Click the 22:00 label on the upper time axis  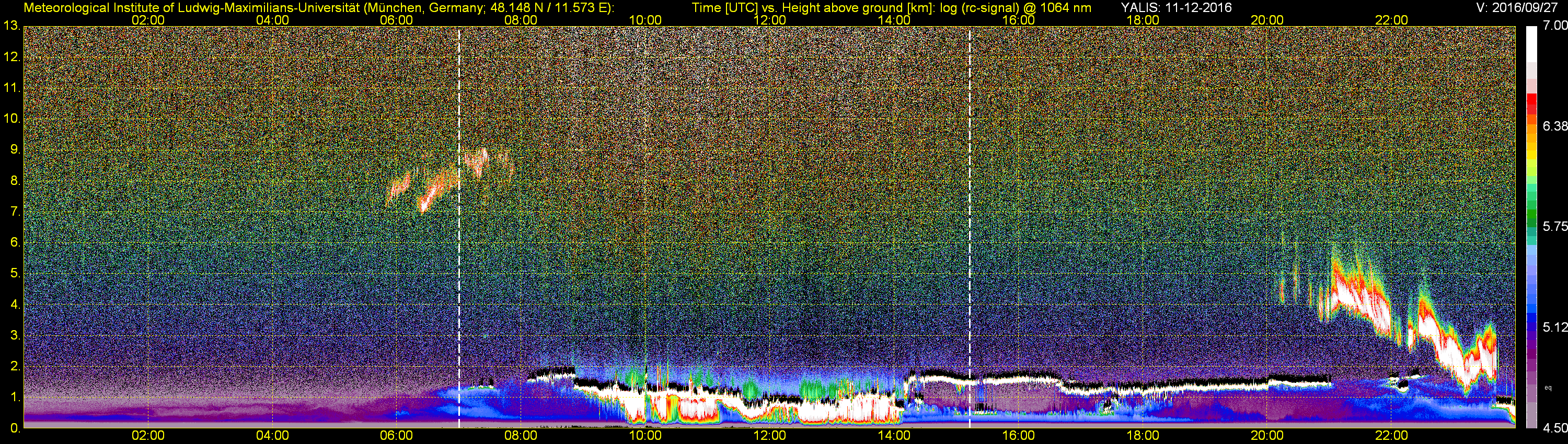(x=1391, y=20)
